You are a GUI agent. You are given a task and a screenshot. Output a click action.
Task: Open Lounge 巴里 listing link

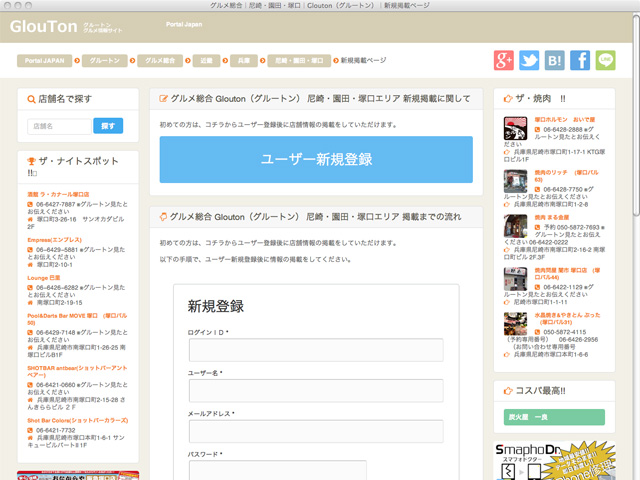44,278
